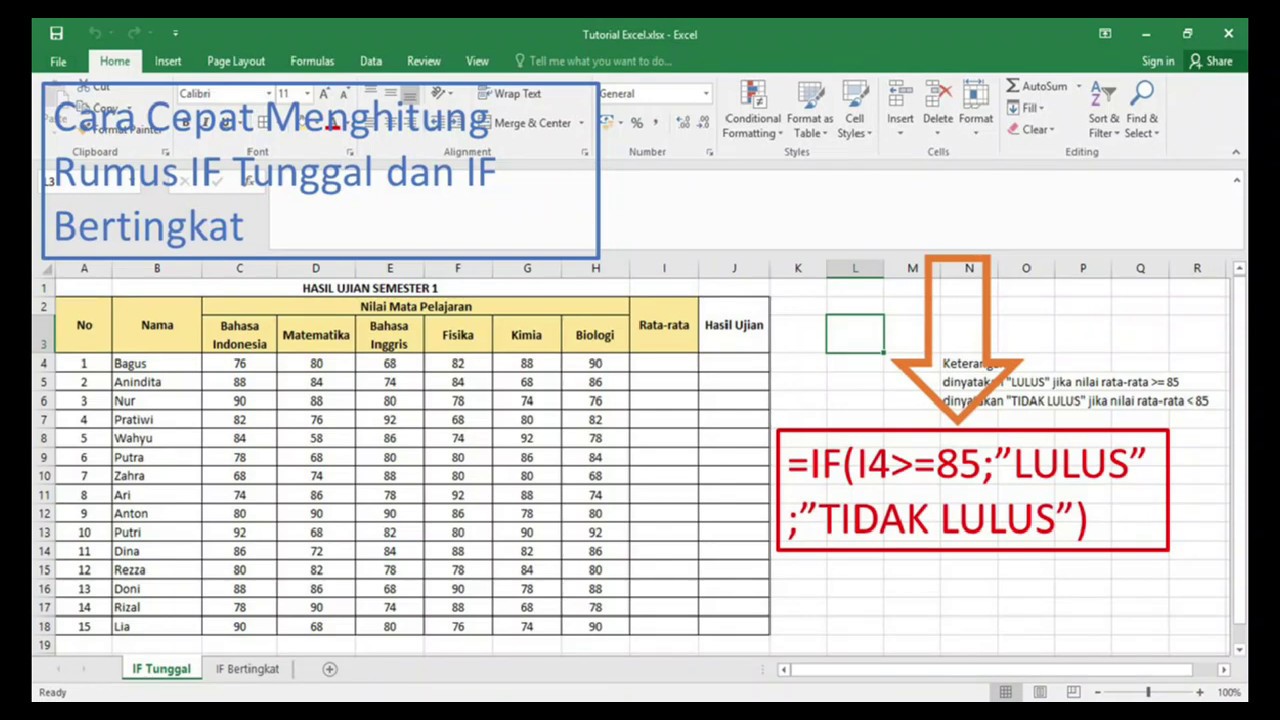Switch to the Review tab
Screen dimensions: 1280x720
click(424, 62)
